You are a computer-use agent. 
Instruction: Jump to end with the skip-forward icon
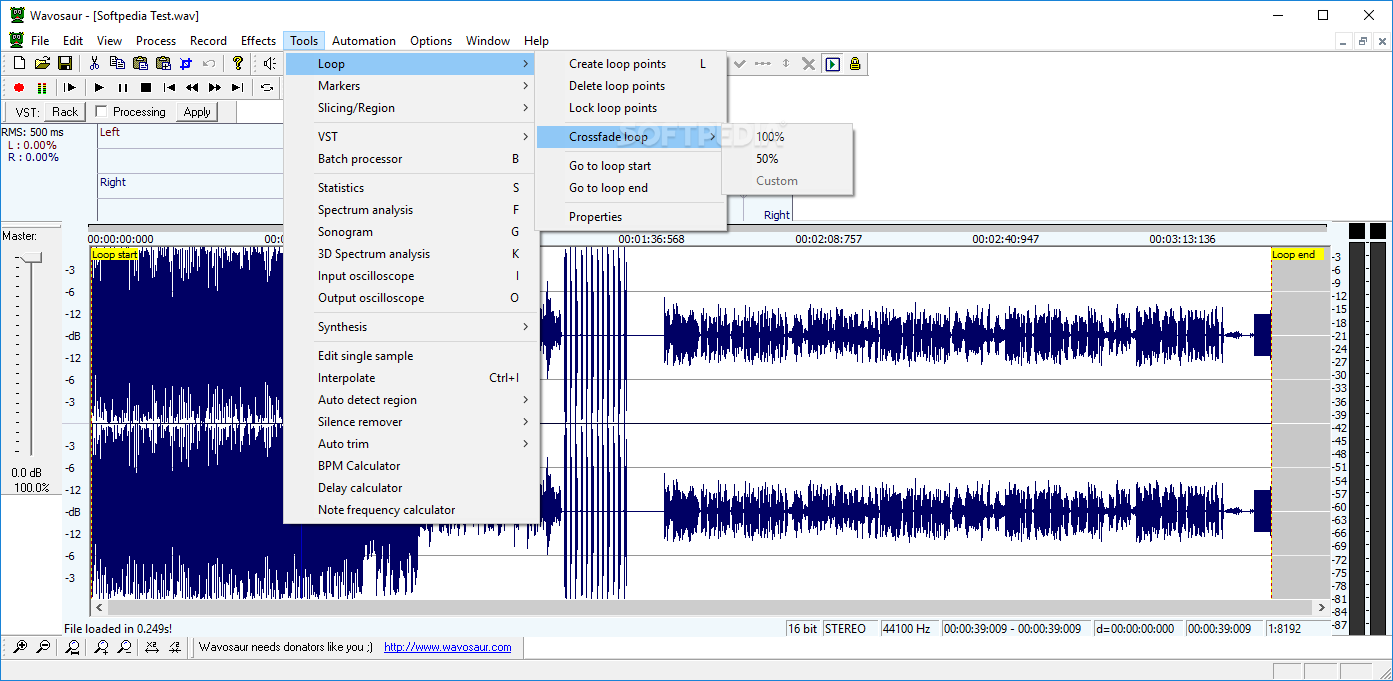(237, 87)
